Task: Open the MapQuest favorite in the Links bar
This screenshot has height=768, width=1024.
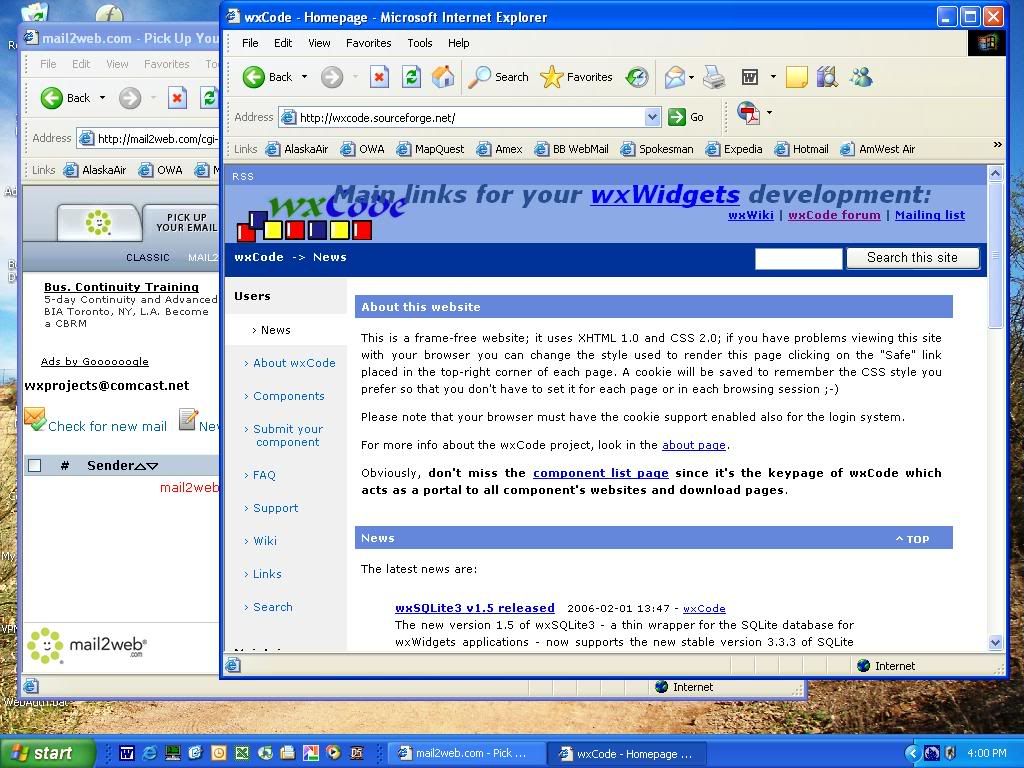Action: [431, 149]
